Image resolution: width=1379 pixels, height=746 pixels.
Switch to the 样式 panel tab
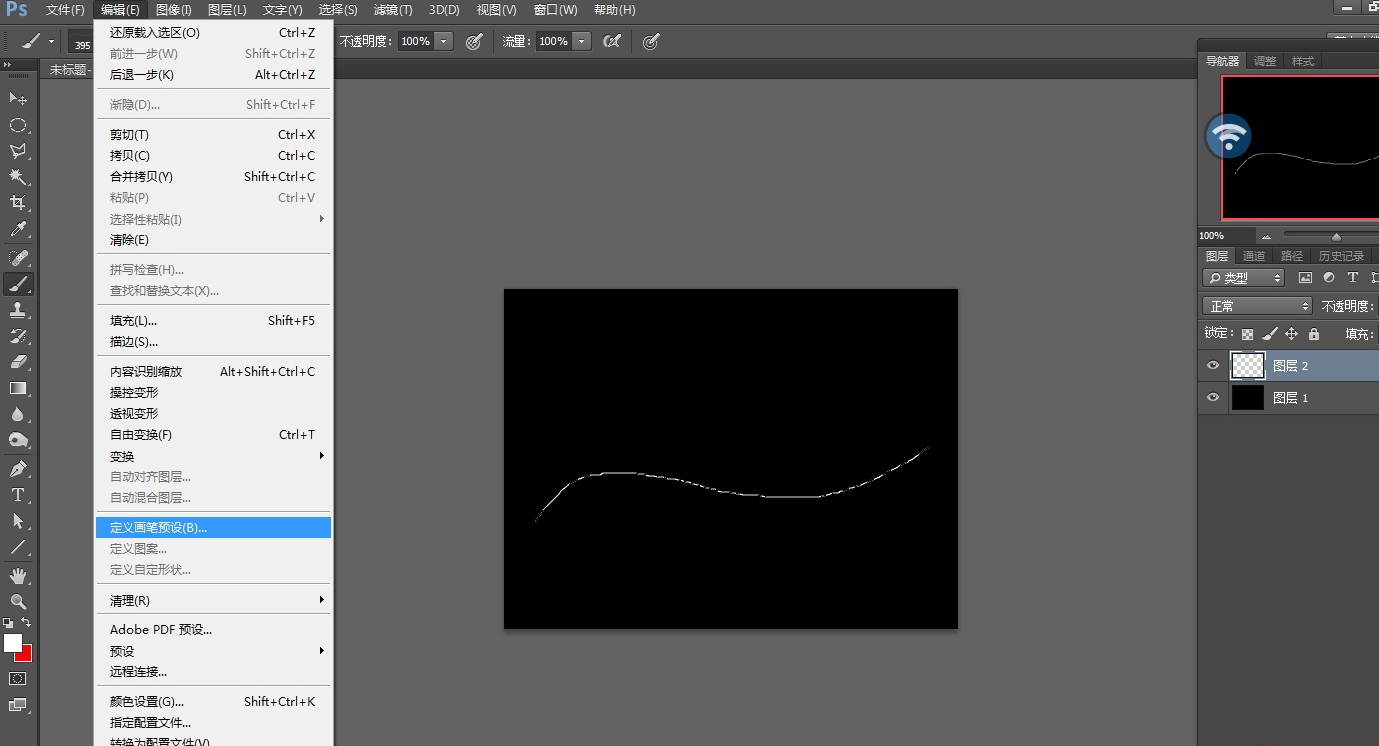point(1303,61)
